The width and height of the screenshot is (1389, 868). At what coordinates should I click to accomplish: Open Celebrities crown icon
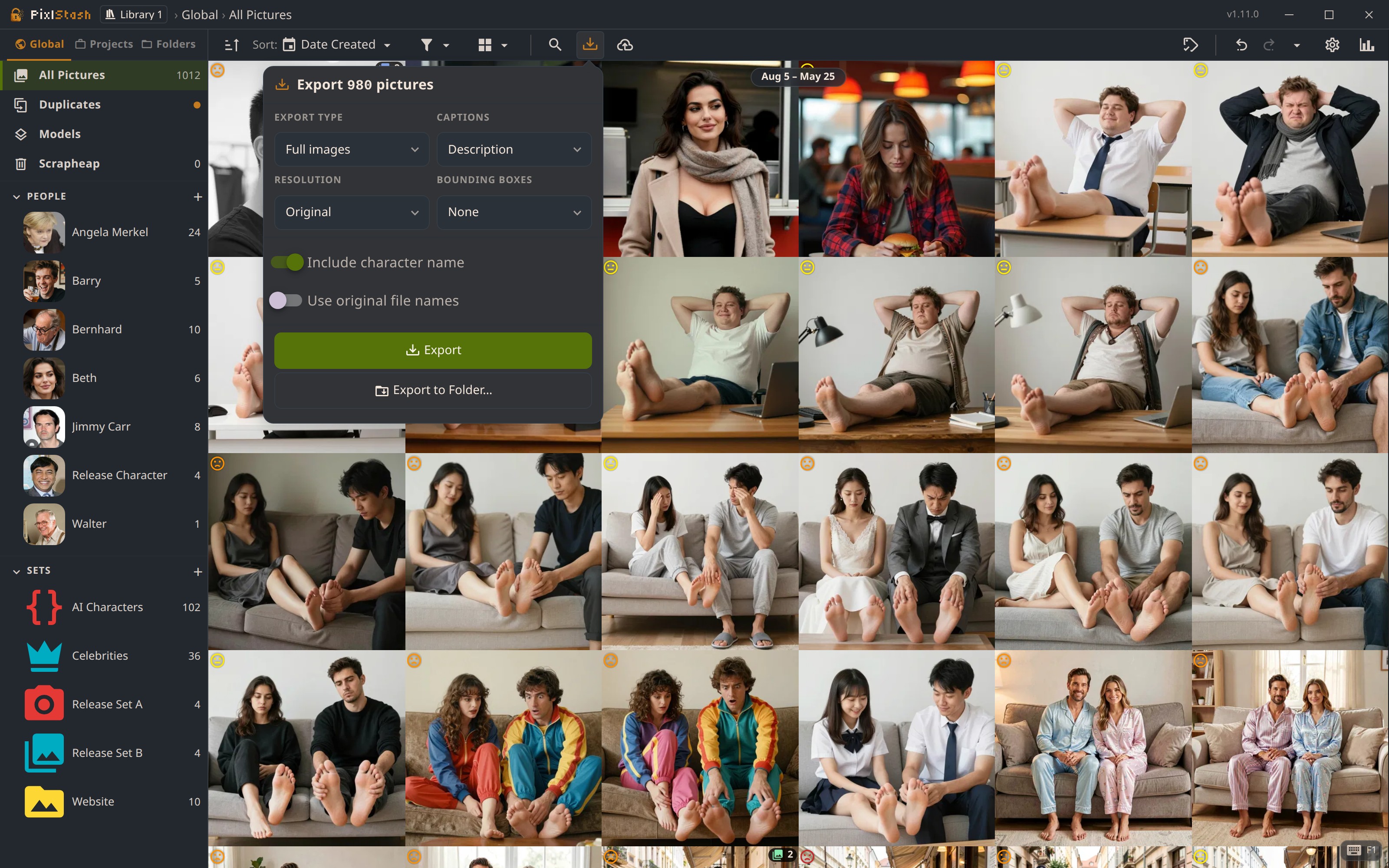(44, 656)
